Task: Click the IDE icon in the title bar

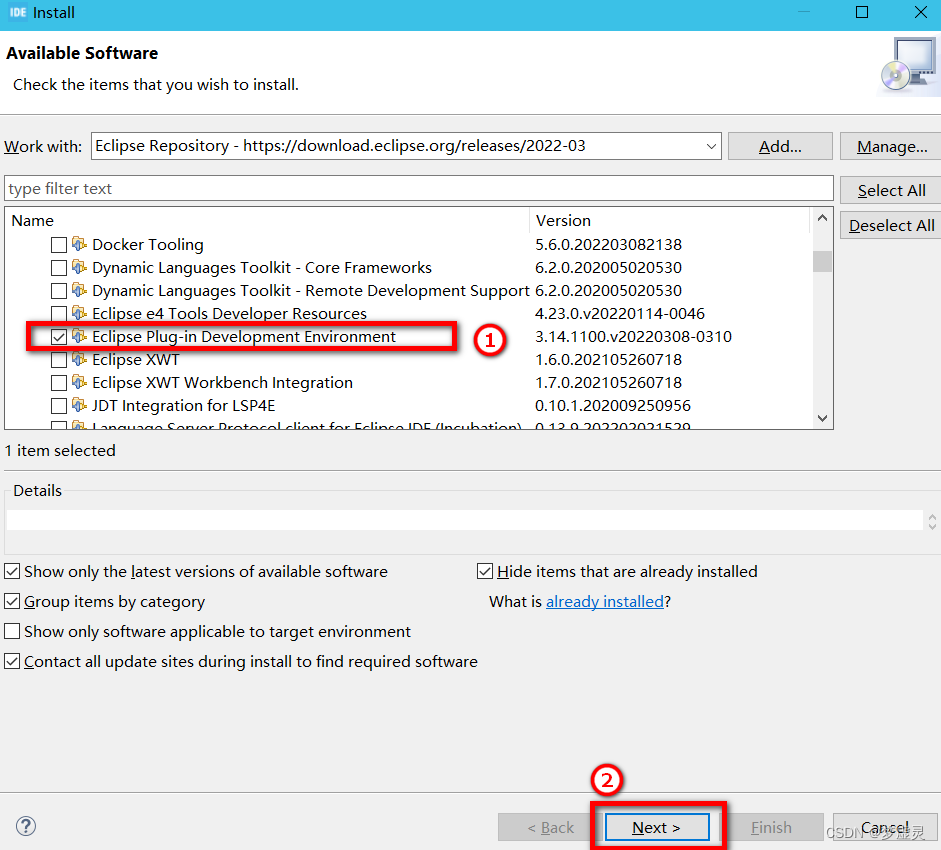Action: pyautogui.click(x=18, y=12)
